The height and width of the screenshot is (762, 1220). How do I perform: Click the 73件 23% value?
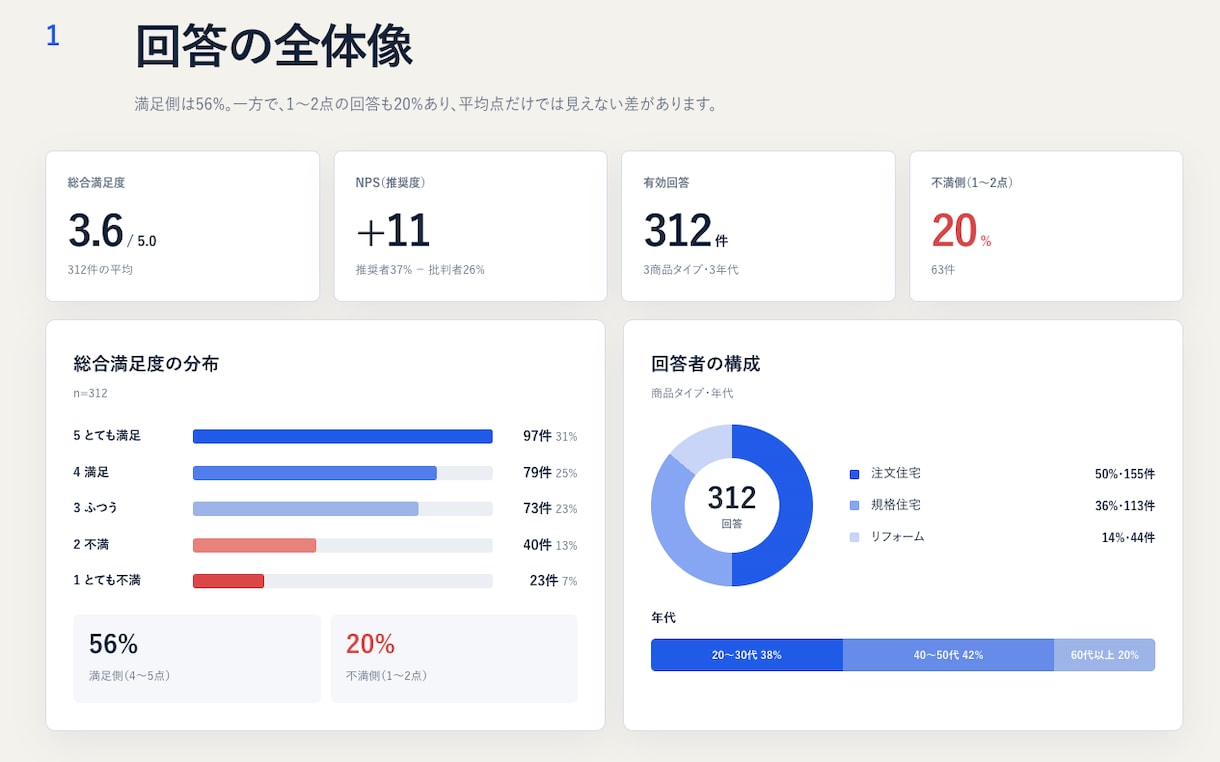[550, 509]
